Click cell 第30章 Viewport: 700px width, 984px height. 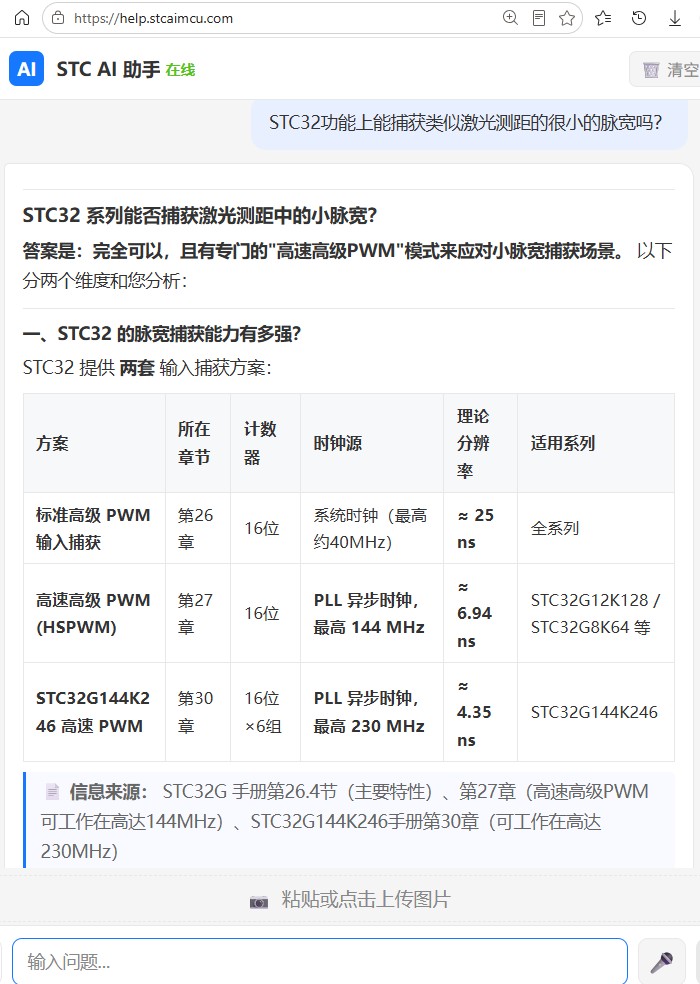198,712
